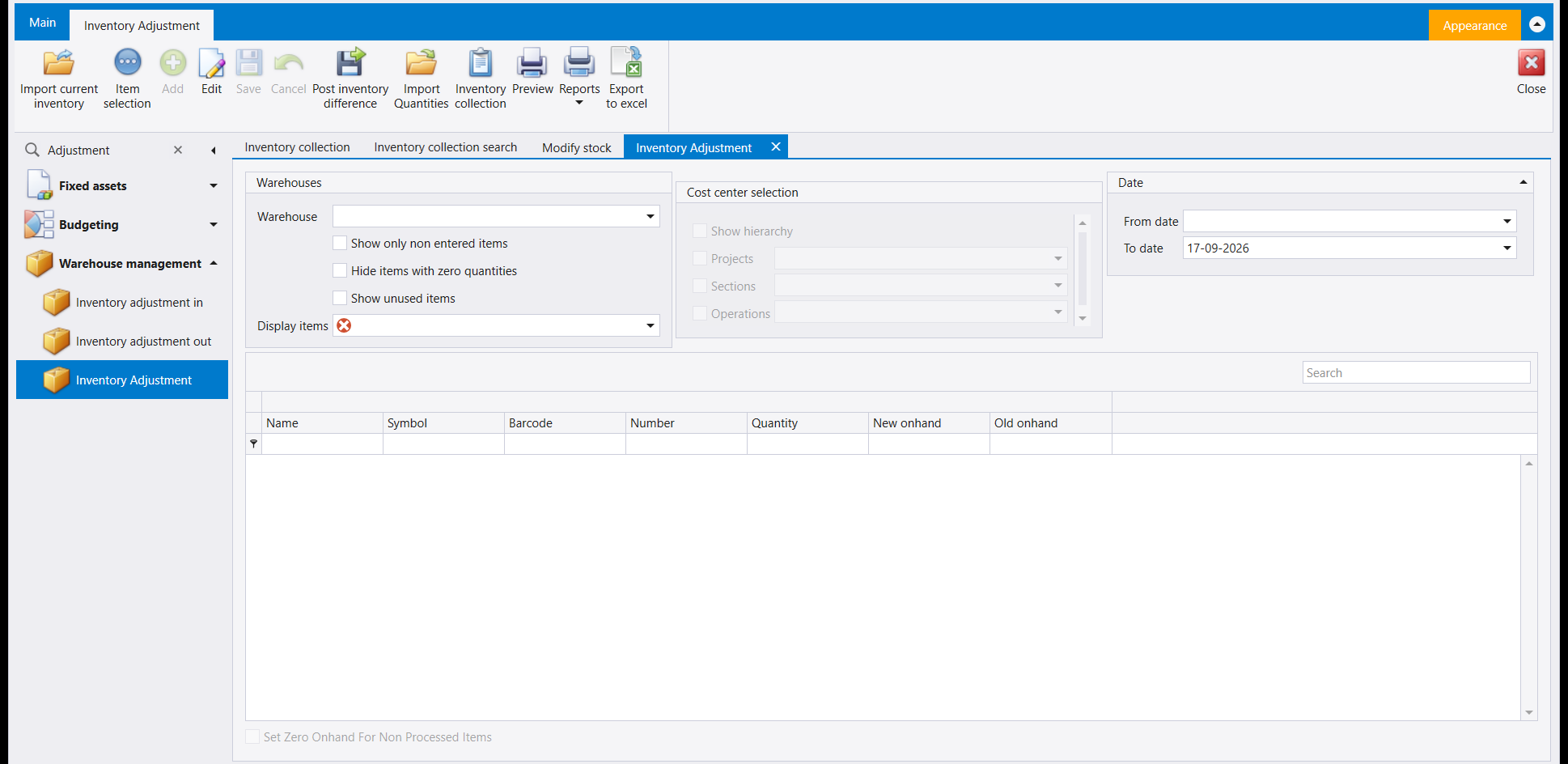Open the Warehouse dropdown
This screenshot has width=1568, height=764.
click(651, 216)
